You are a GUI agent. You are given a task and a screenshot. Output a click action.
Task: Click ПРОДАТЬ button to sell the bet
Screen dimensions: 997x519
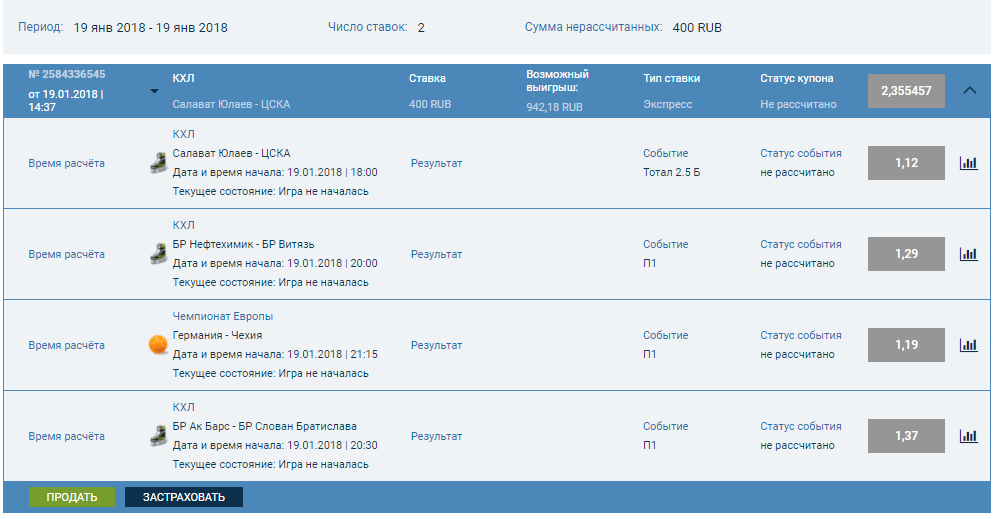72,497
